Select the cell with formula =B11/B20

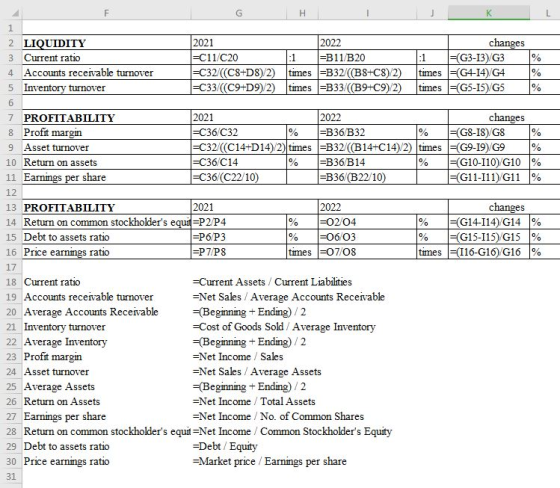click(368, 58)
